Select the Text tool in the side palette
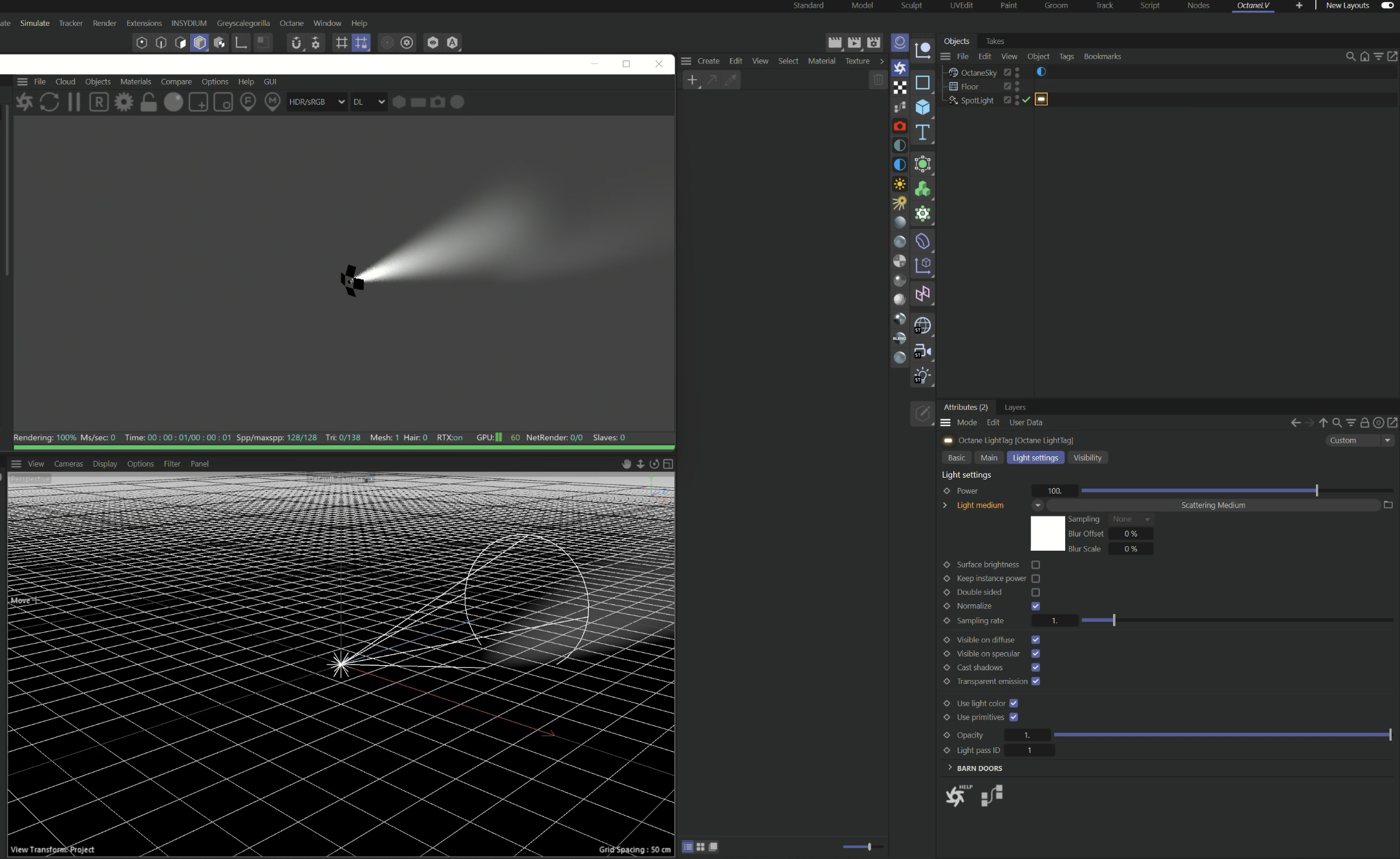The width and height of the screenshot is (1400, 859). click(x=922, y=133)
